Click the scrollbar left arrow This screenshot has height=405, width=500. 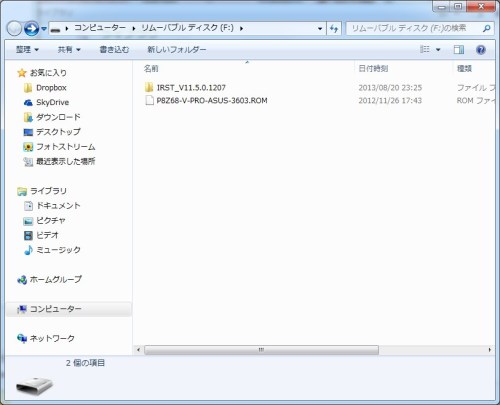tap(138, 350)
